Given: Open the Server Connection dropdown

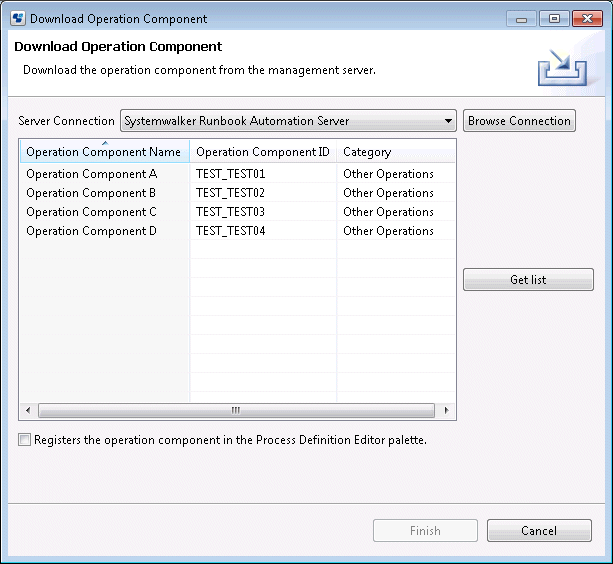Looking at the screenshot, I should coord(289,121).
